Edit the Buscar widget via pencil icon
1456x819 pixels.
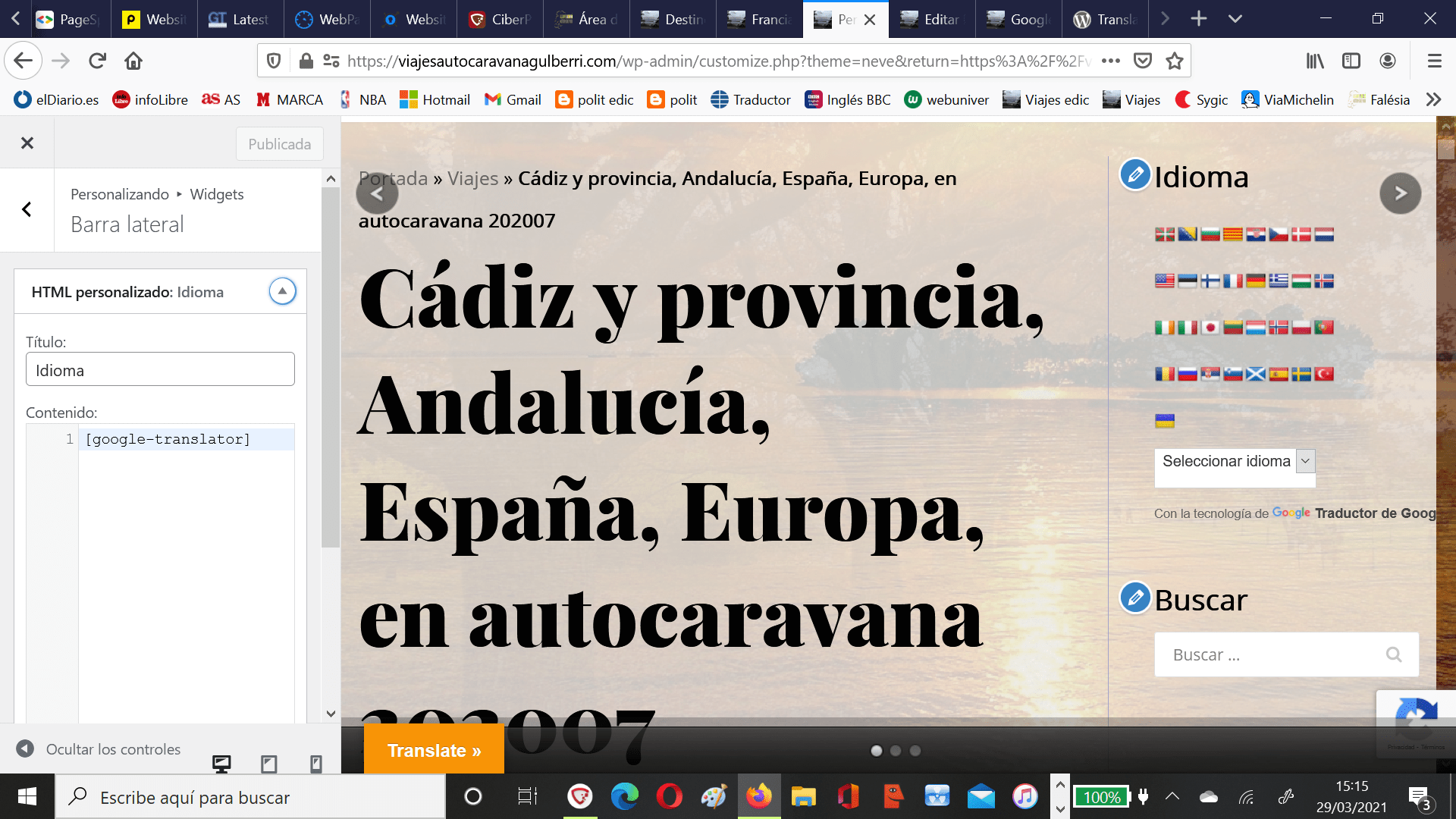coord(1135,598)
